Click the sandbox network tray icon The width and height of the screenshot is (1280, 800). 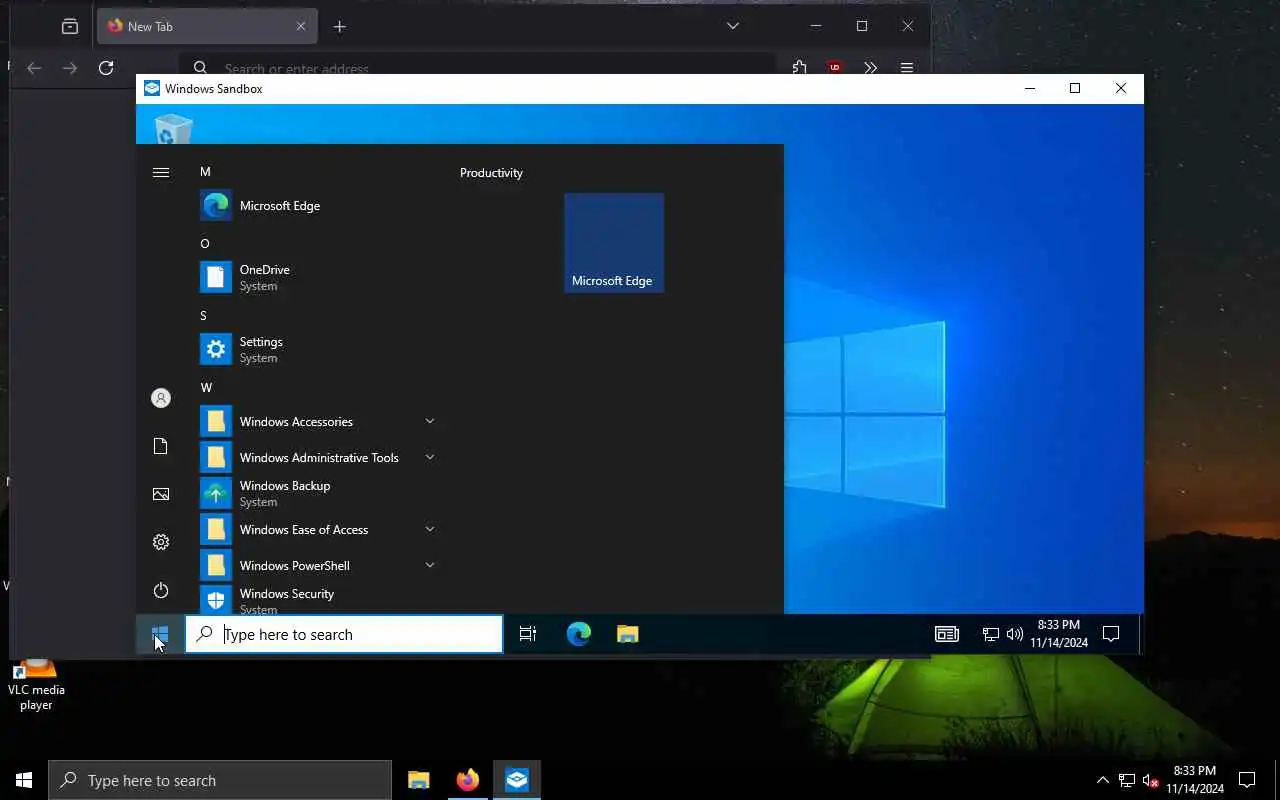pos(990,634)
